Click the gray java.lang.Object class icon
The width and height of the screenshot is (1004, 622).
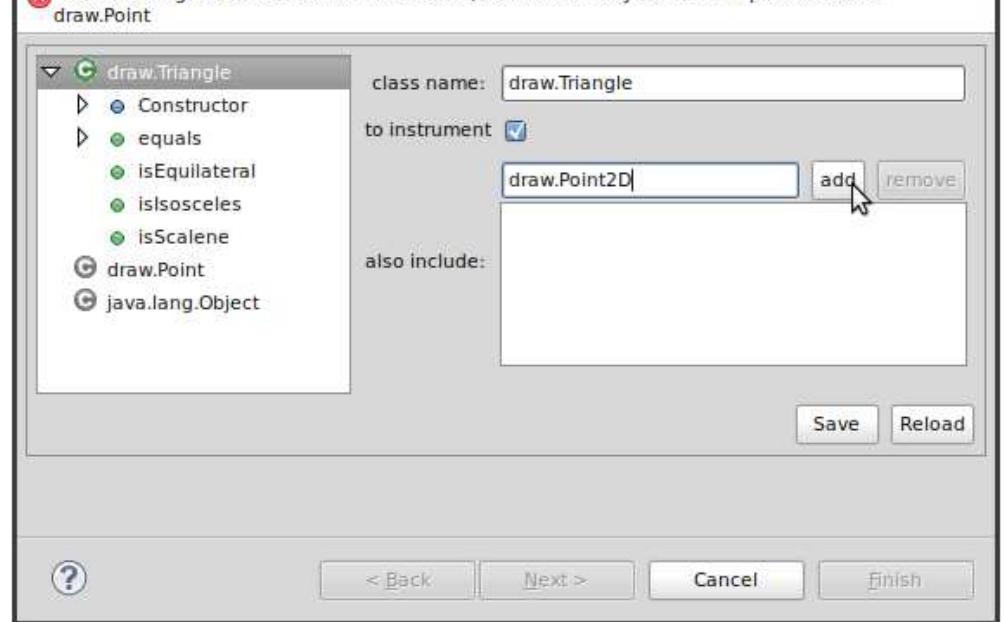(x=85, y=300)
